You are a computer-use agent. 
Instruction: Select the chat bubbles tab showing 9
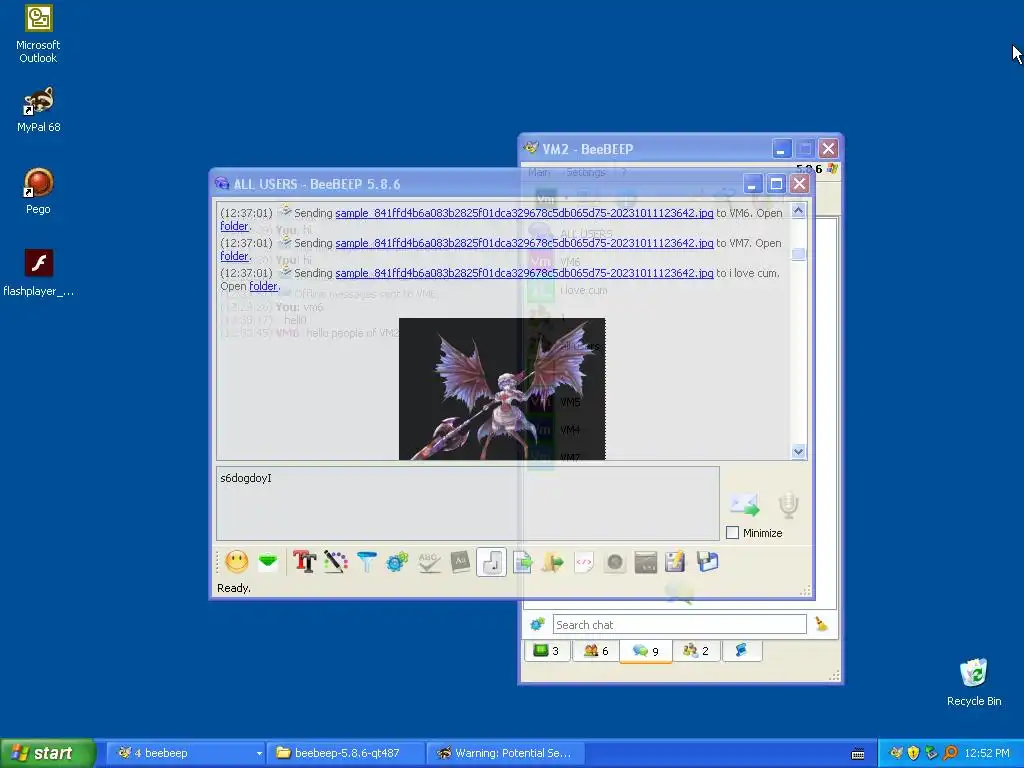pyautogui.click(x=646, y=650)
